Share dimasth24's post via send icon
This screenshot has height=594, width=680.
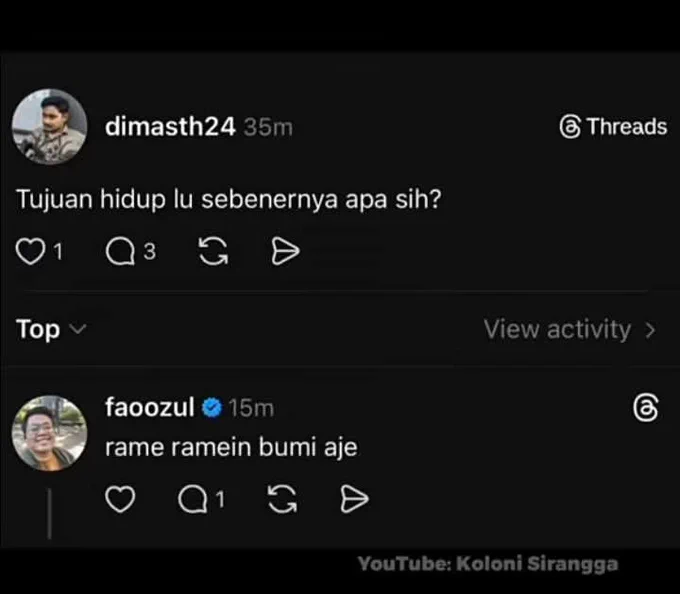pos(285,251)
